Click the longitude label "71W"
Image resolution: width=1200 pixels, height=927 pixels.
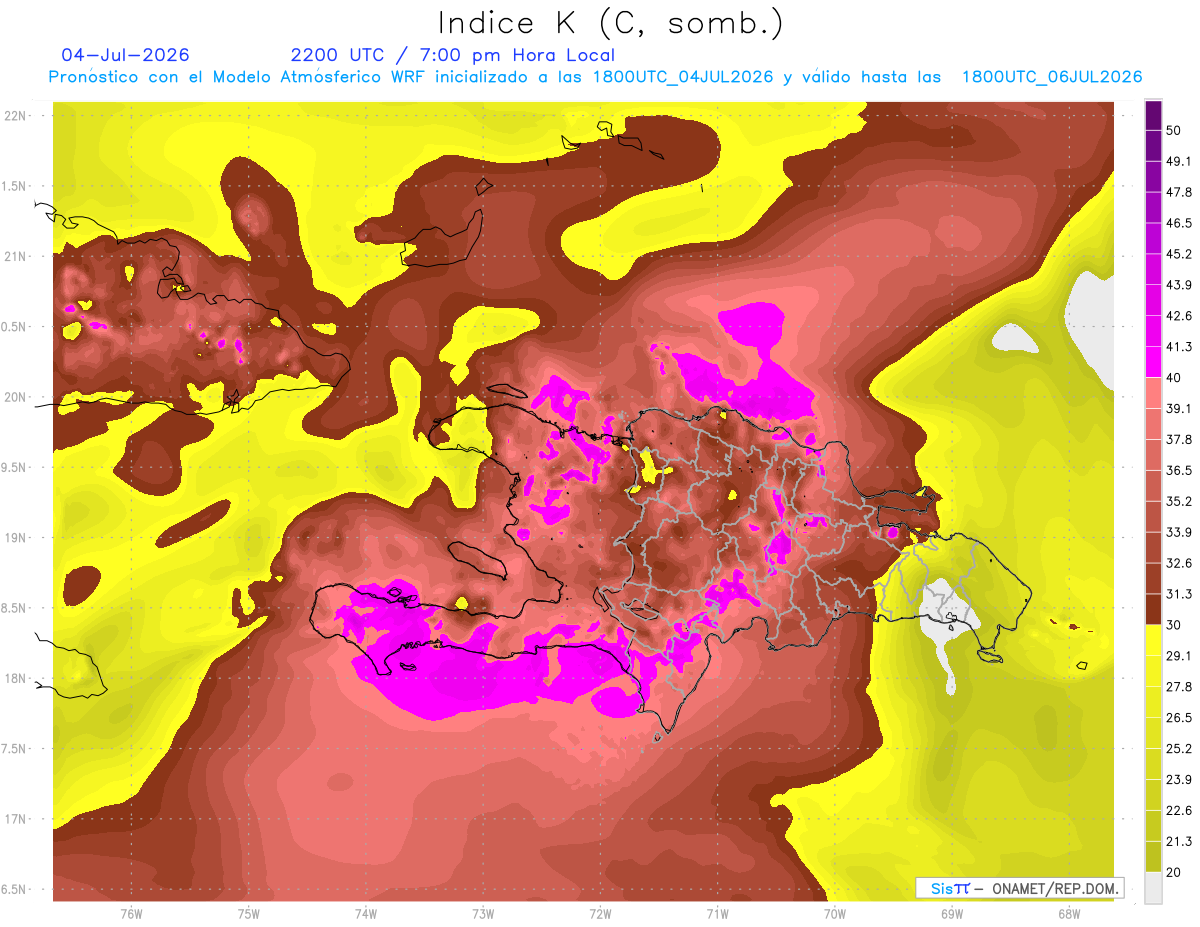pos(717,914)
